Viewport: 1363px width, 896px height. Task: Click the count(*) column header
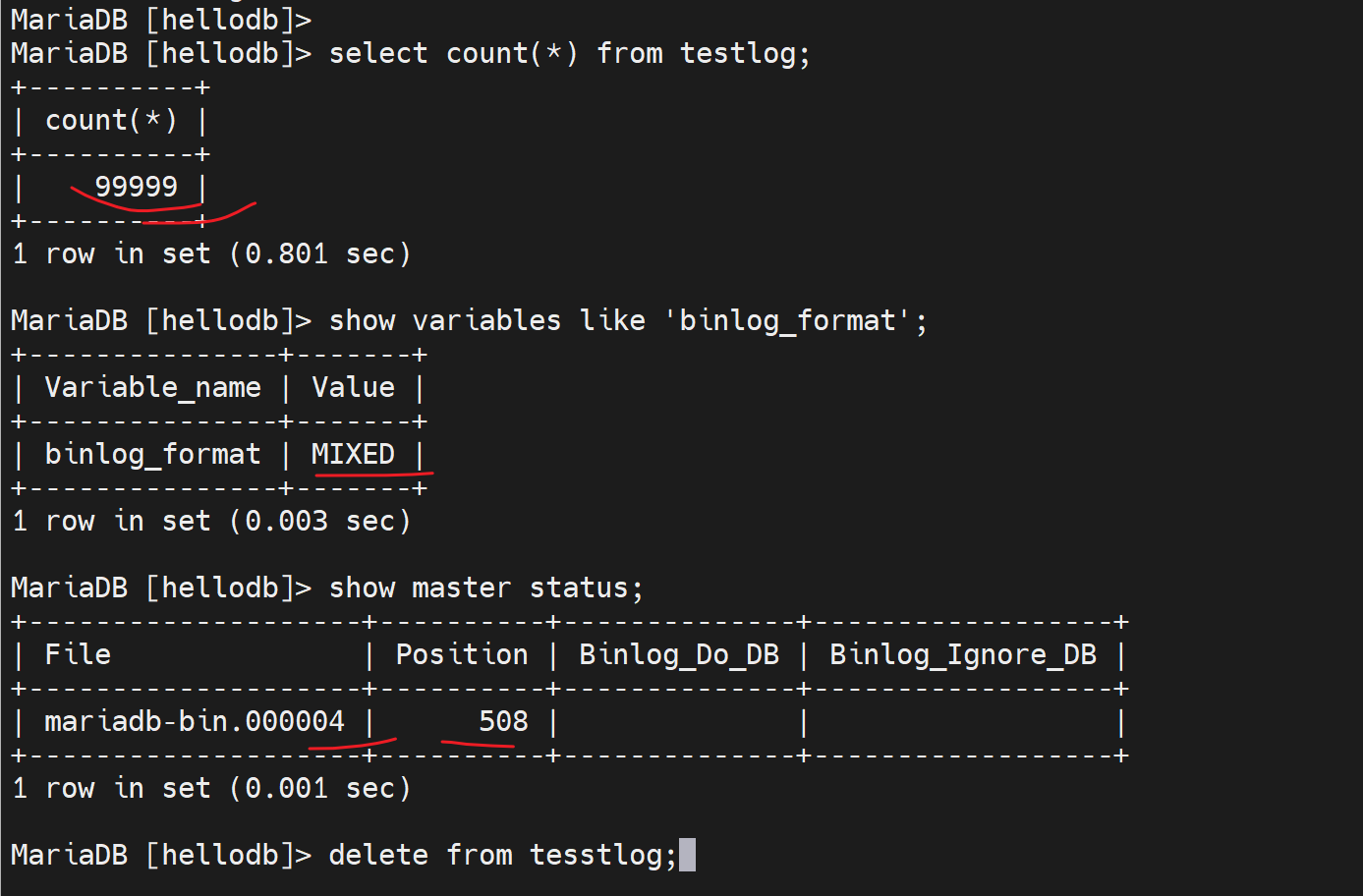111,121
